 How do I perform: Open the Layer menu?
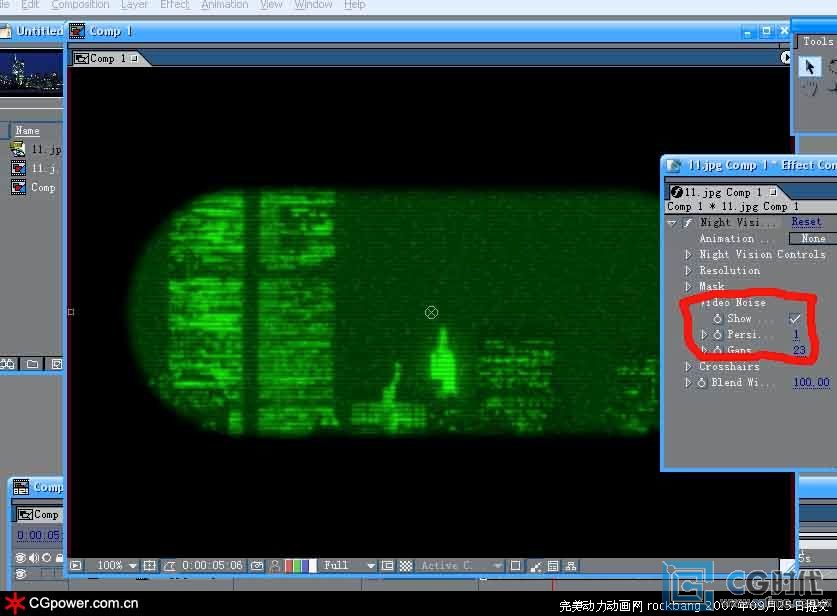pyautogui.click(x=135, y=5)
